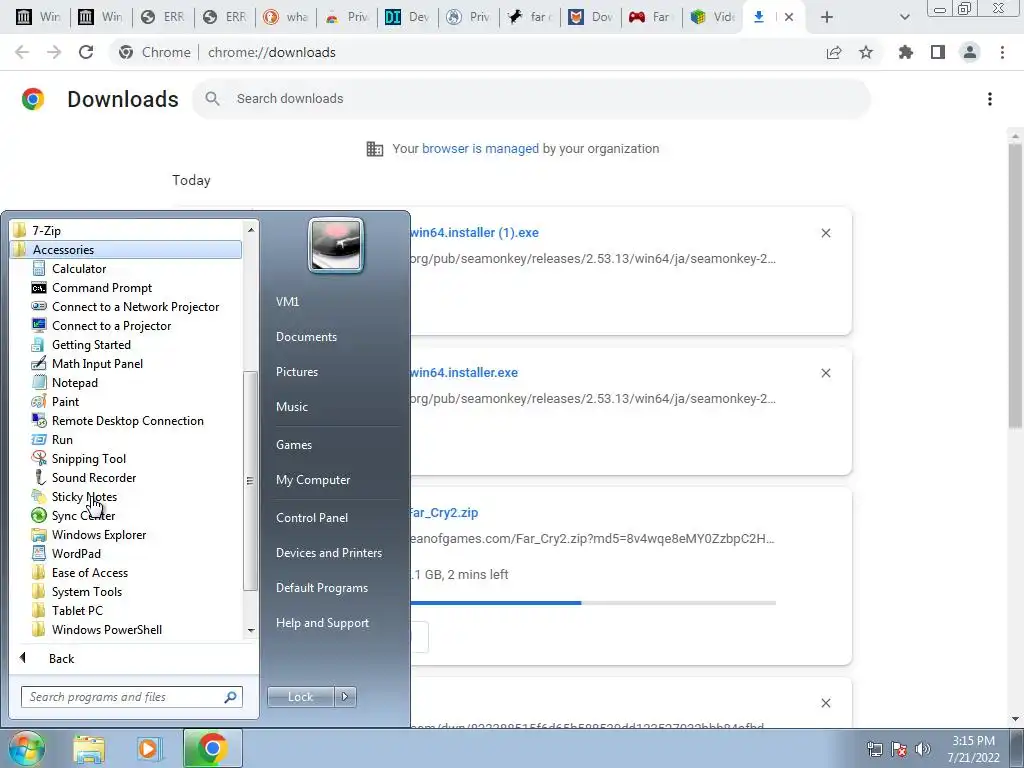
Task: Open the shutdown options arrow beside Lock
Action: (345, 697)
